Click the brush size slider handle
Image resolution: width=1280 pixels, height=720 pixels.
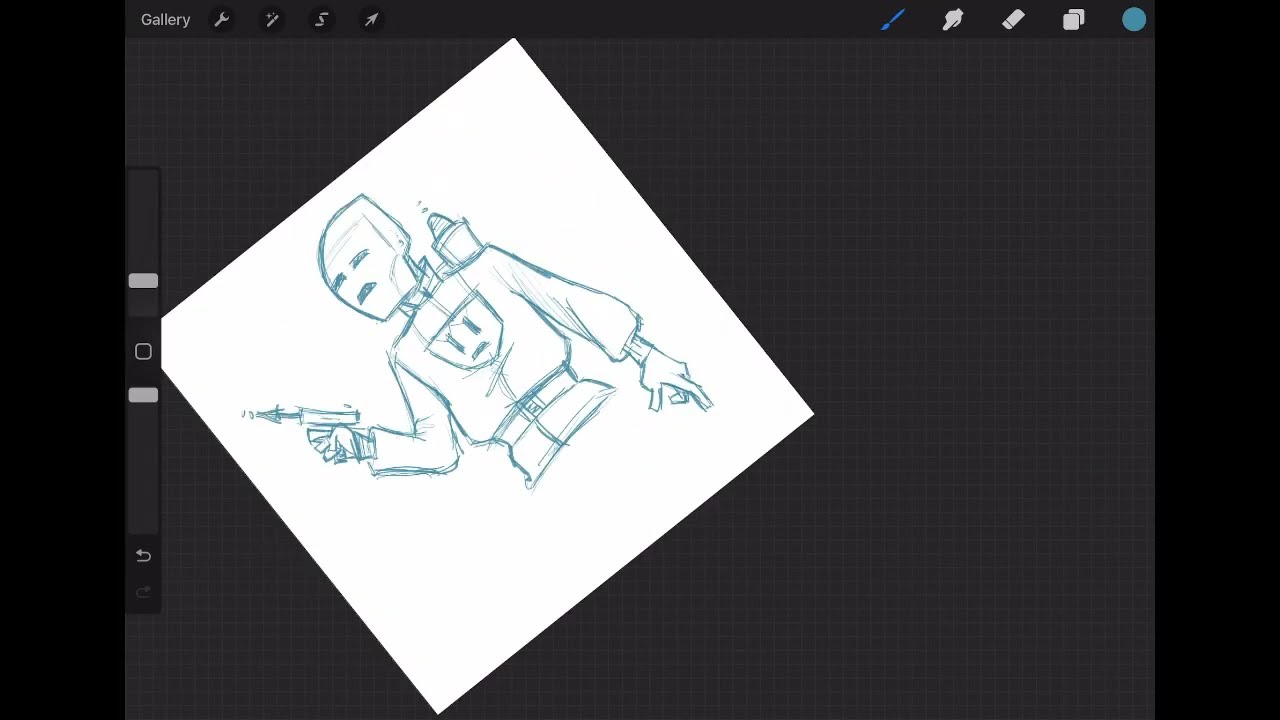pos(143,282)
